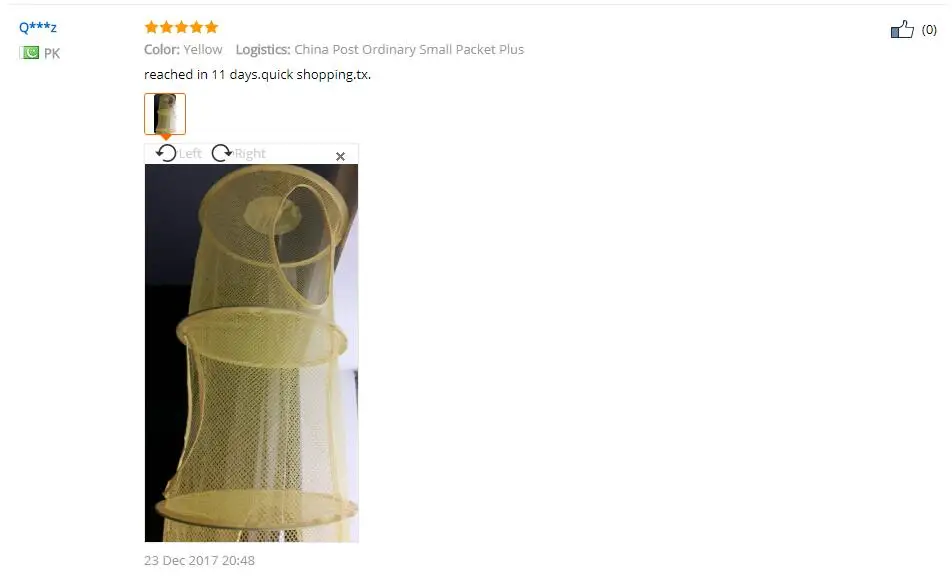Click the orange pointer below the thumbnail
Image resolution: width=952 pixels, height=579 pixels.
165,137
